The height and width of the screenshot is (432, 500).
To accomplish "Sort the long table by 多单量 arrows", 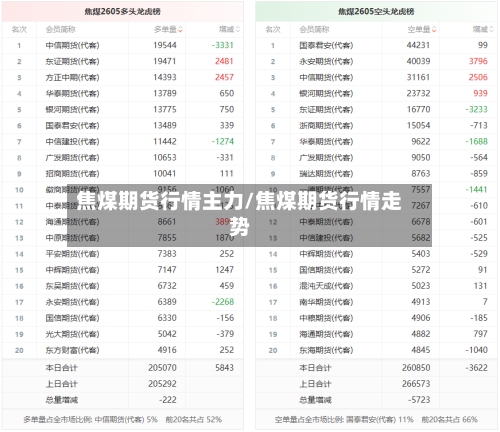I will pyautogui.click(x=180, y=30).
